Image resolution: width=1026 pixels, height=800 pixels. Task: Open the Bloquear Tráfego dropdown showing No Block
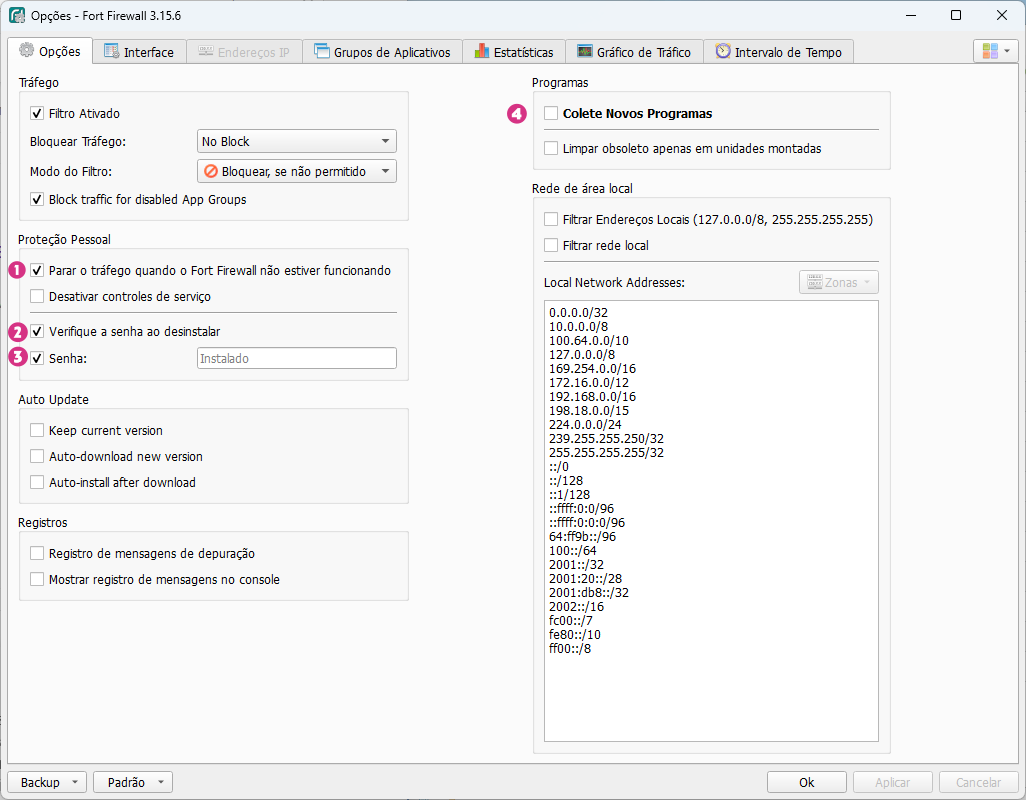pyautogui.click(x=296, y=141)
